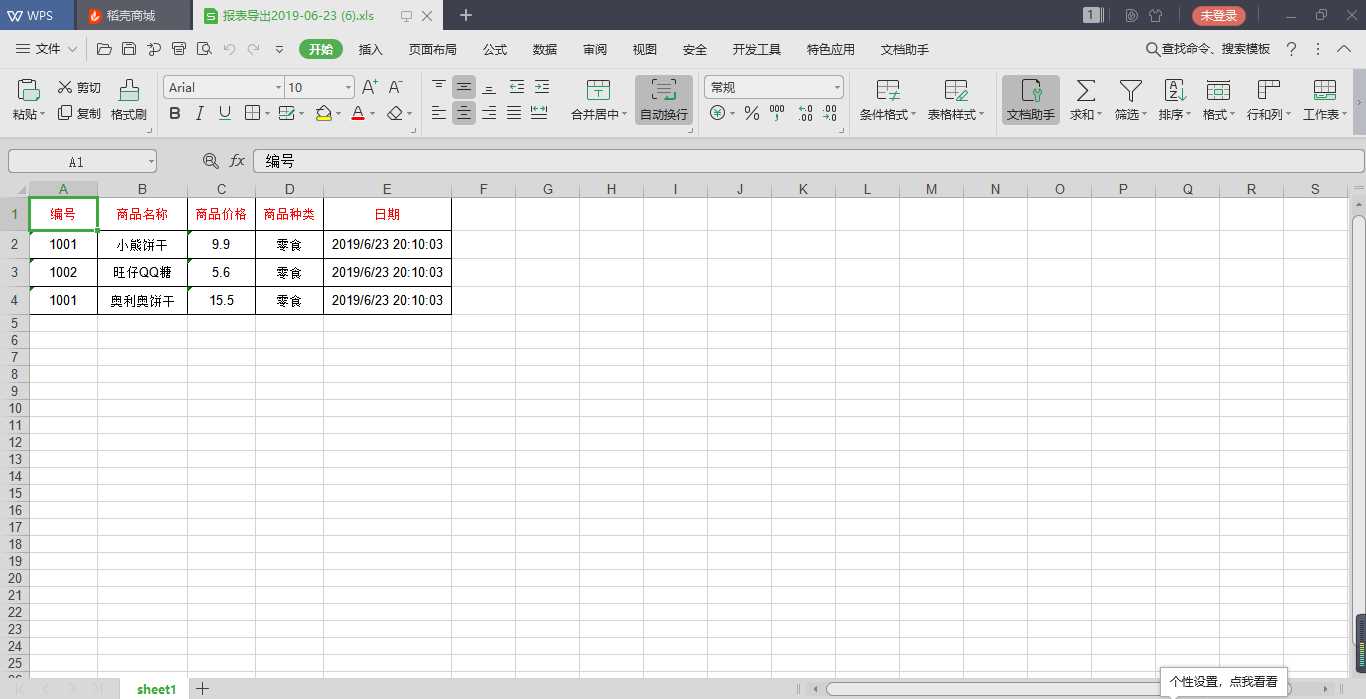This screenshot has height=699, width=1366.
Task: Click the 个性设置，点我看看 tooltip
Action: [x=1223, y=681]
